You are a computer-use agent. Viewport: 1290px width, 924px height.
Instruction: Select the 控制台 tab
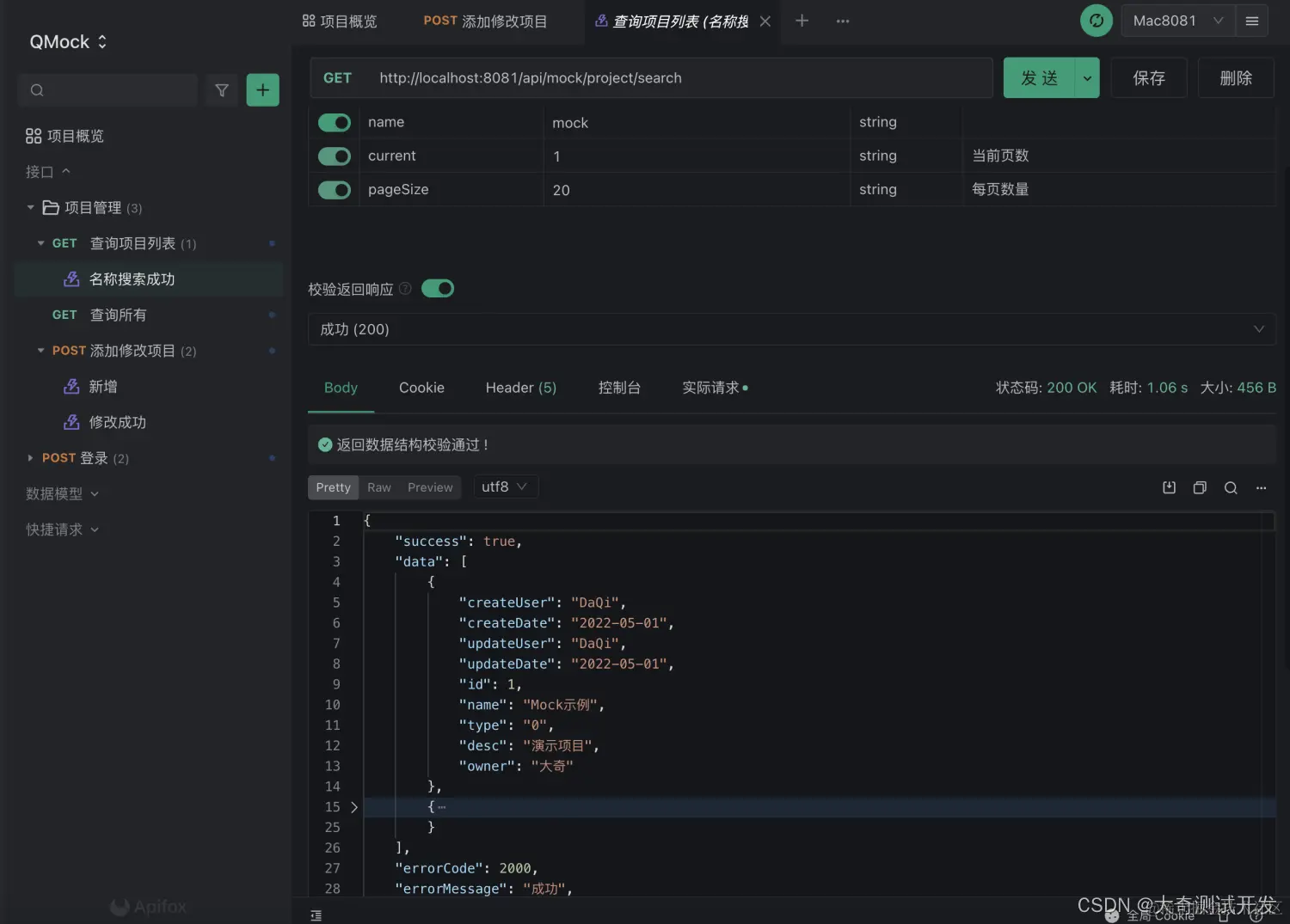[x=619, y=388]
